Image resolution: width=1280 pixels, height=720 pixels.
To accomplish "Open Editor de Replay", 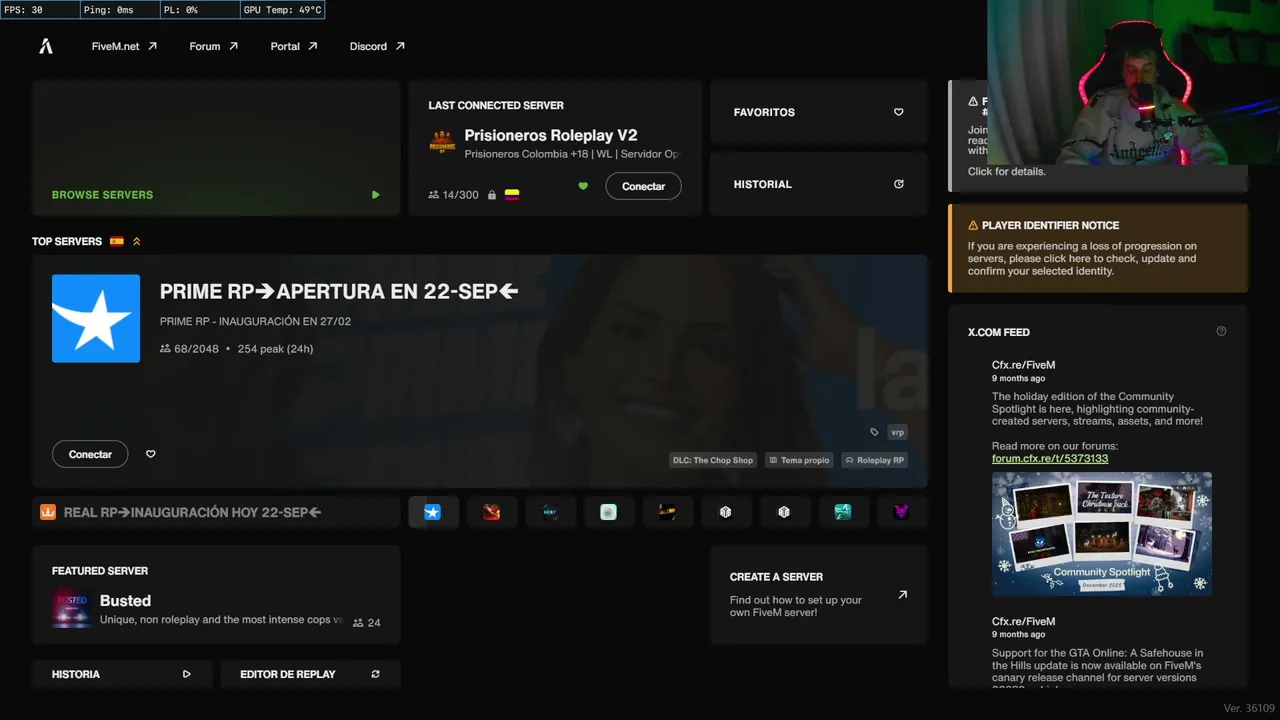I will [310, 674].
